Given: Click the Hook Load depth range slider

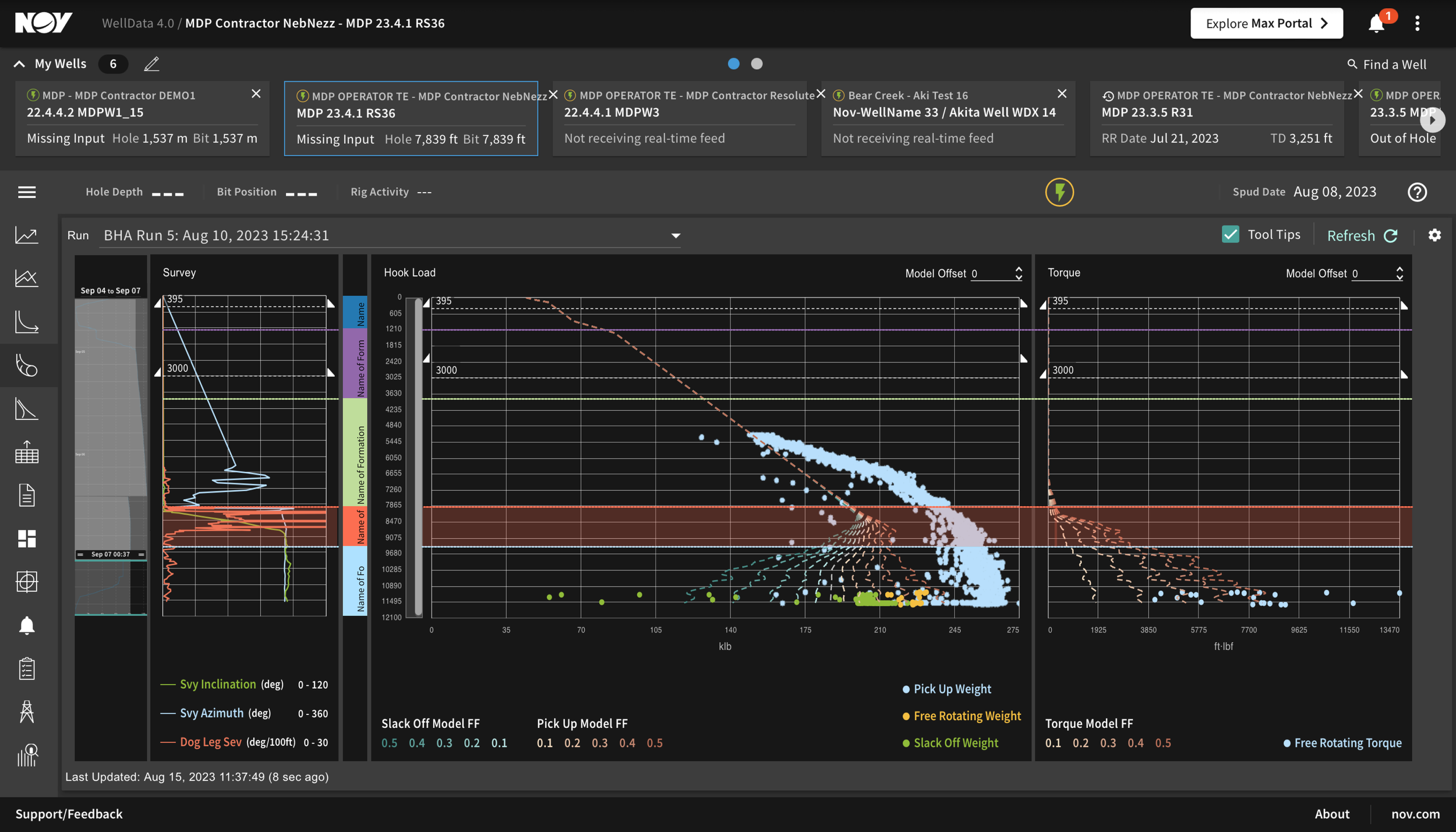Looking at the screenshot, I should [x=418, y=456].
